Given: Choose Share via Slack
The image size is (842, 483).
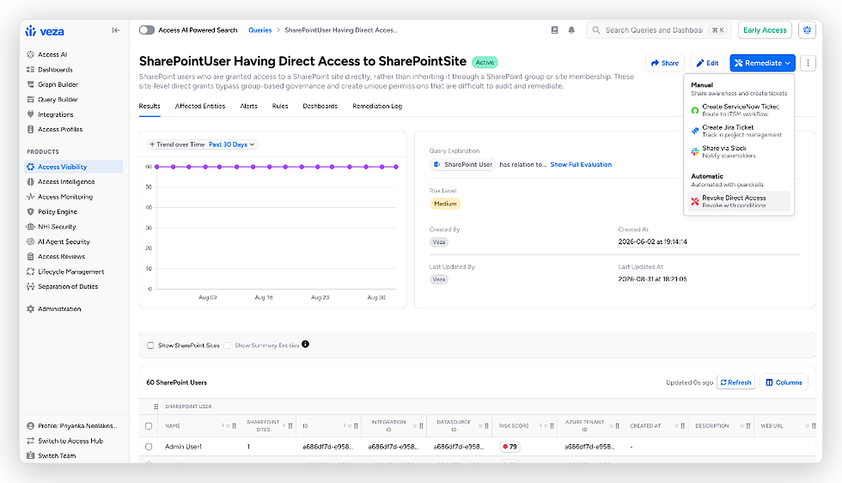Looking at the screenshot, I should coord(739,152).
